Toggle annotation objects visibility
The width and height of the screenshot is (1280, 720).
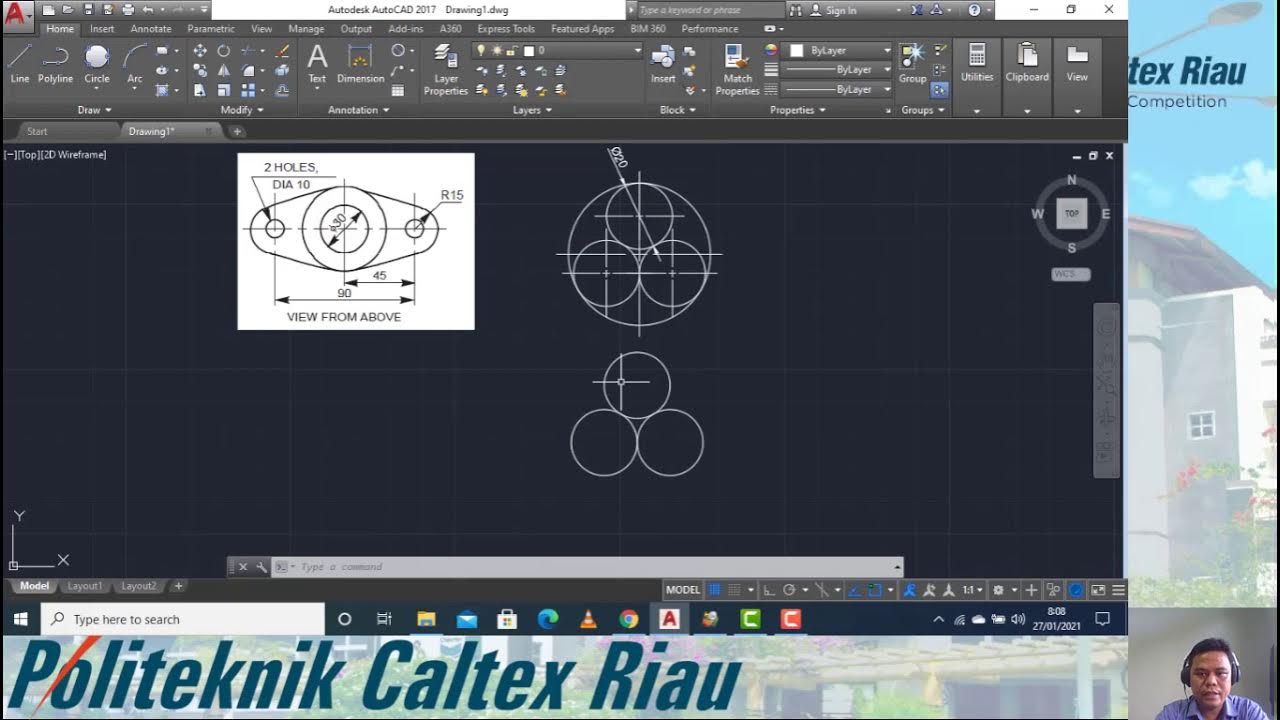[910, 590]
